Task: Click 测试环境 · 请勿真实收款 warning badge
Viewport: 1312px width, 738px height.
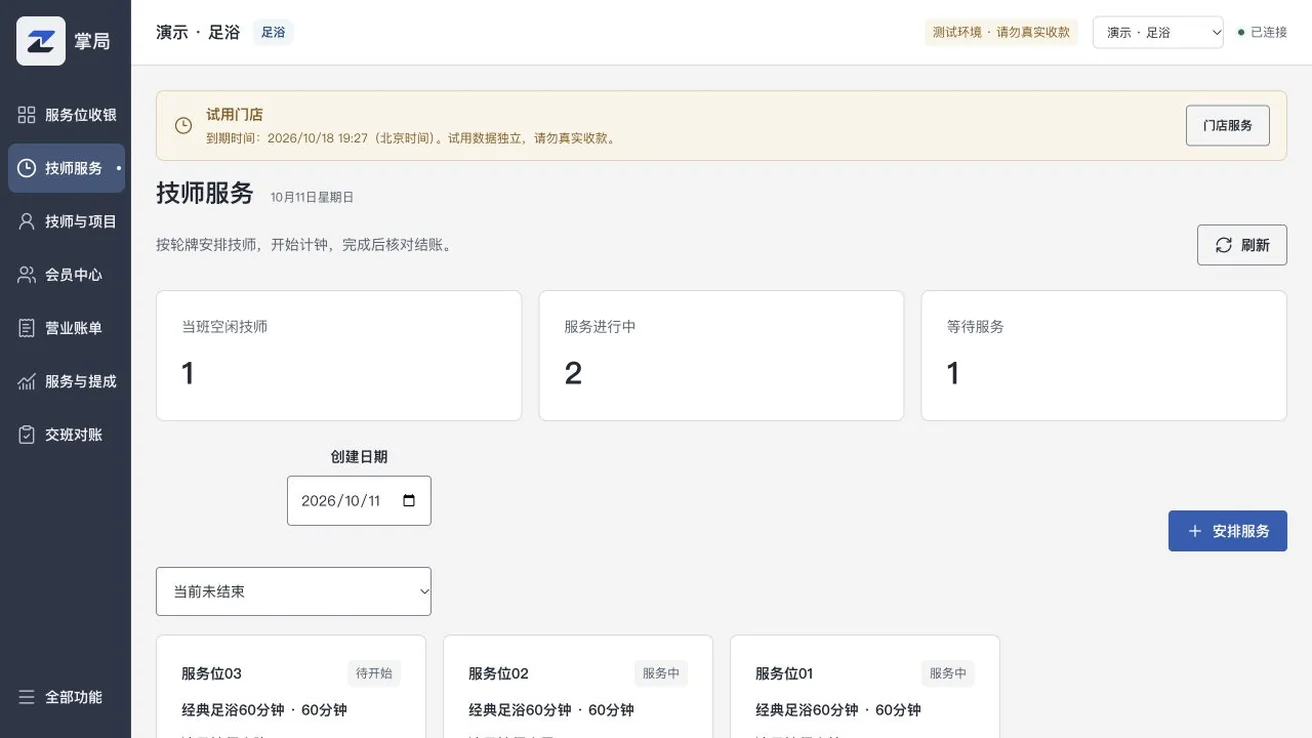Action: (1001, 32)
